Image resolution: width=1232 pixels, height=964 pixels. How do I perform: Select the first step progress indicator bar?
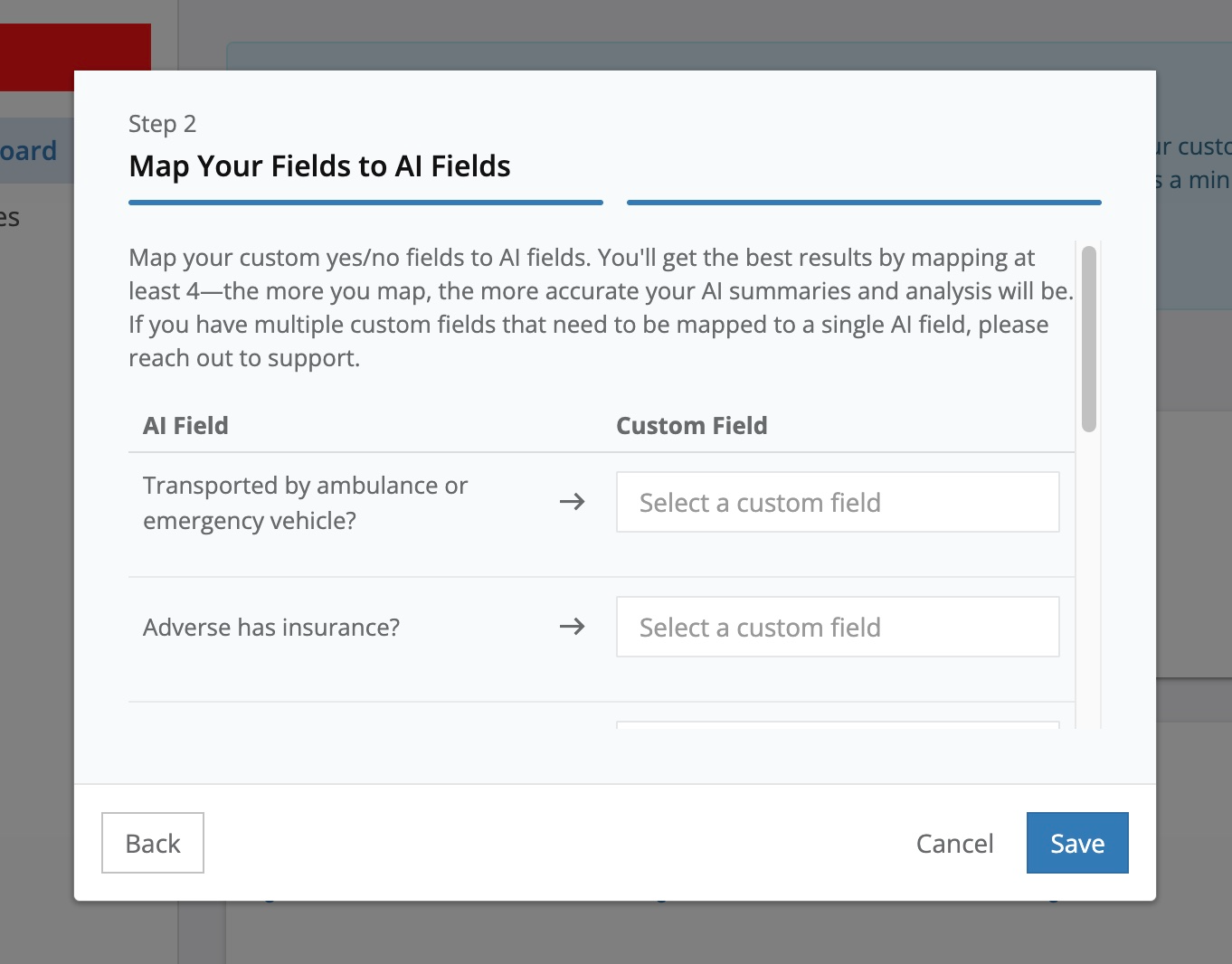point(365,203)
